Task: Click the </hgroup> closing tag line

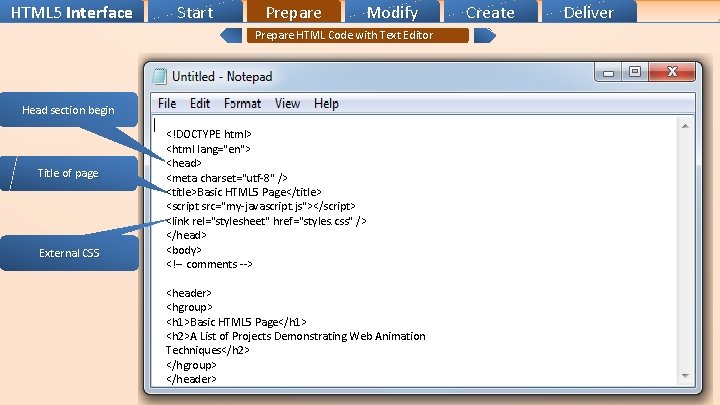Action: (x=191, y=365)
